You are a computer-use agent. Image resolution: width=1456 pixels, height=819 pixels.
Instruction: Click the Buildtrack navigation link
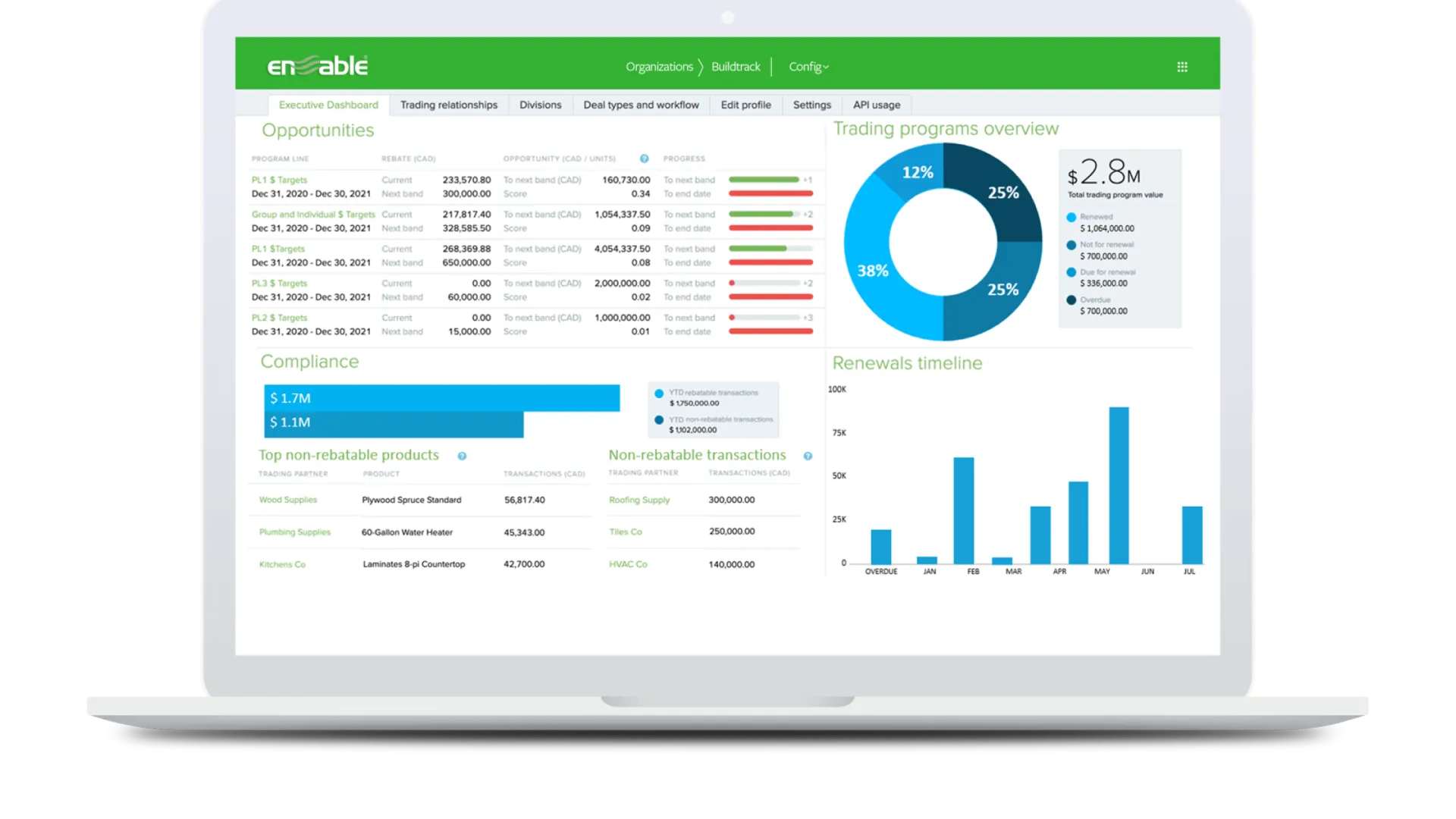735,66
